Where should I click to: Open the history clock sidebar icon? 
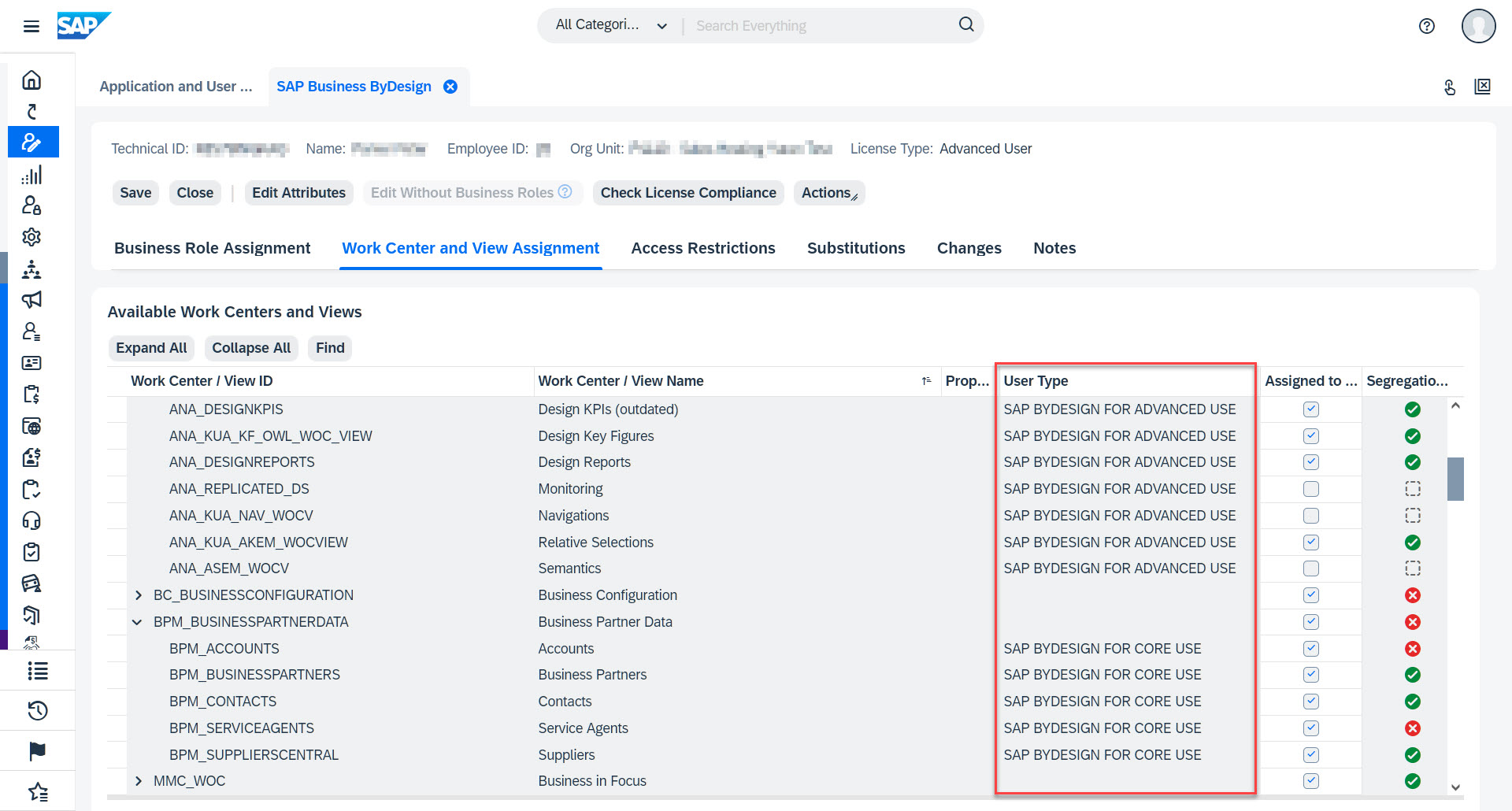pos(37,711)
